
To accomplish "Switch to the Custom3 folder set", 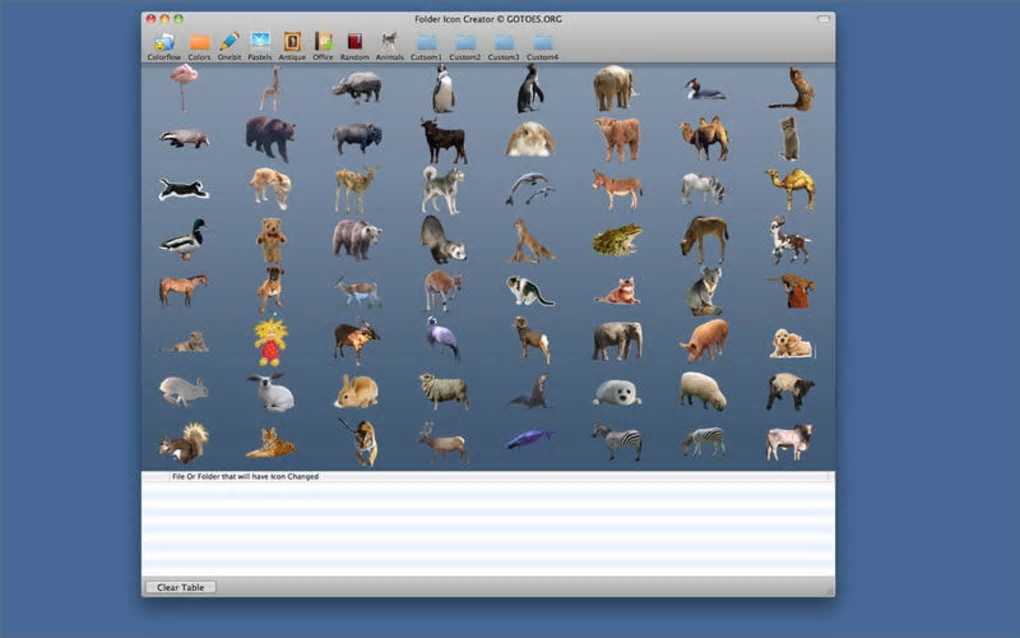I will point(504,43).
